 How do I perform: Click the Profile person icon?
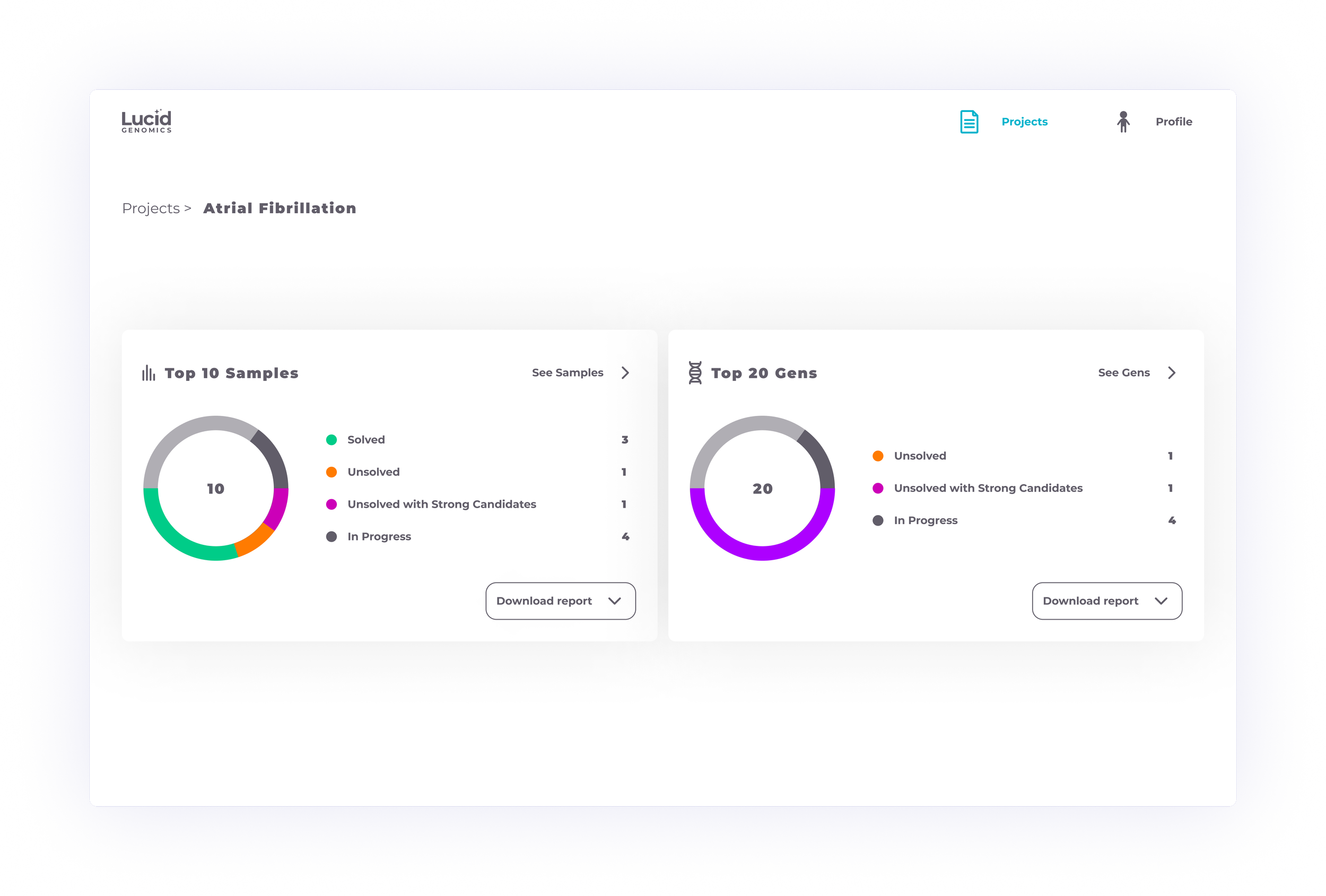click(x=1123, y=121)
